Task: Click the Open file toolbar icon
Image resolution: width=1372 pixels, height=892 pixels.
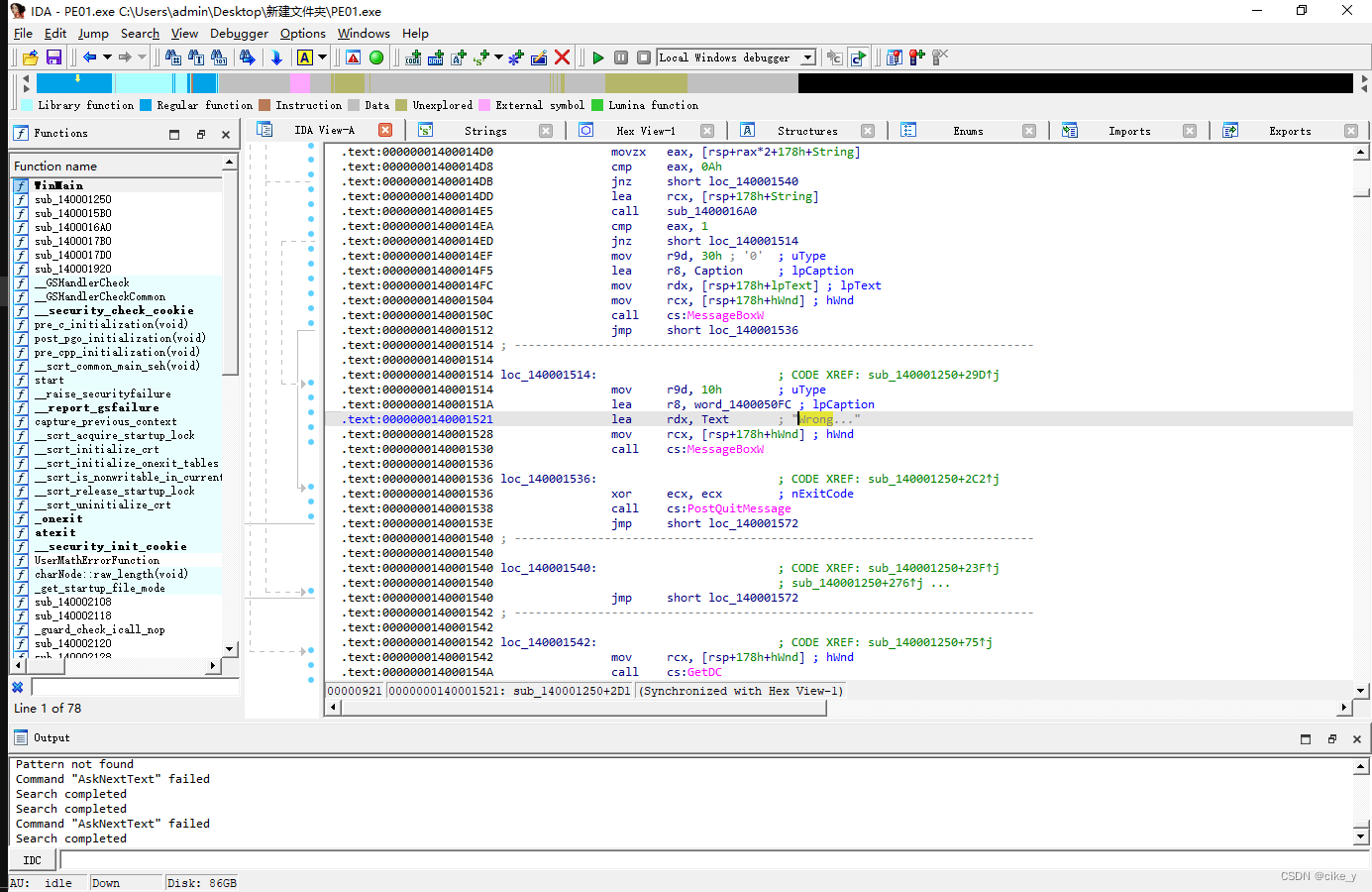Action: (x=31, y=57)
